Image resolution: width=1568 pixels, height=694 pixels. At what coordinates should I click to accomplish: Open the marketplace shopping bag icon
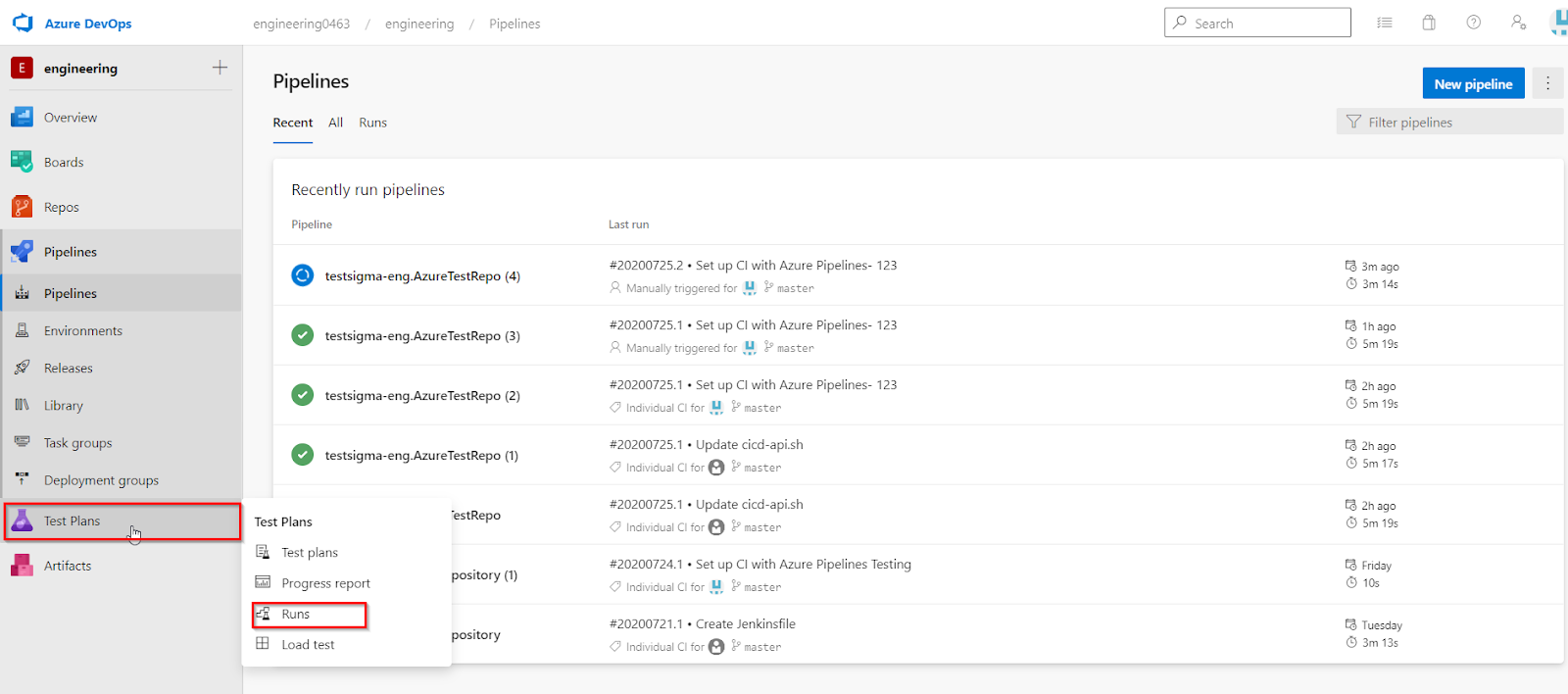tap(1429, 23)
